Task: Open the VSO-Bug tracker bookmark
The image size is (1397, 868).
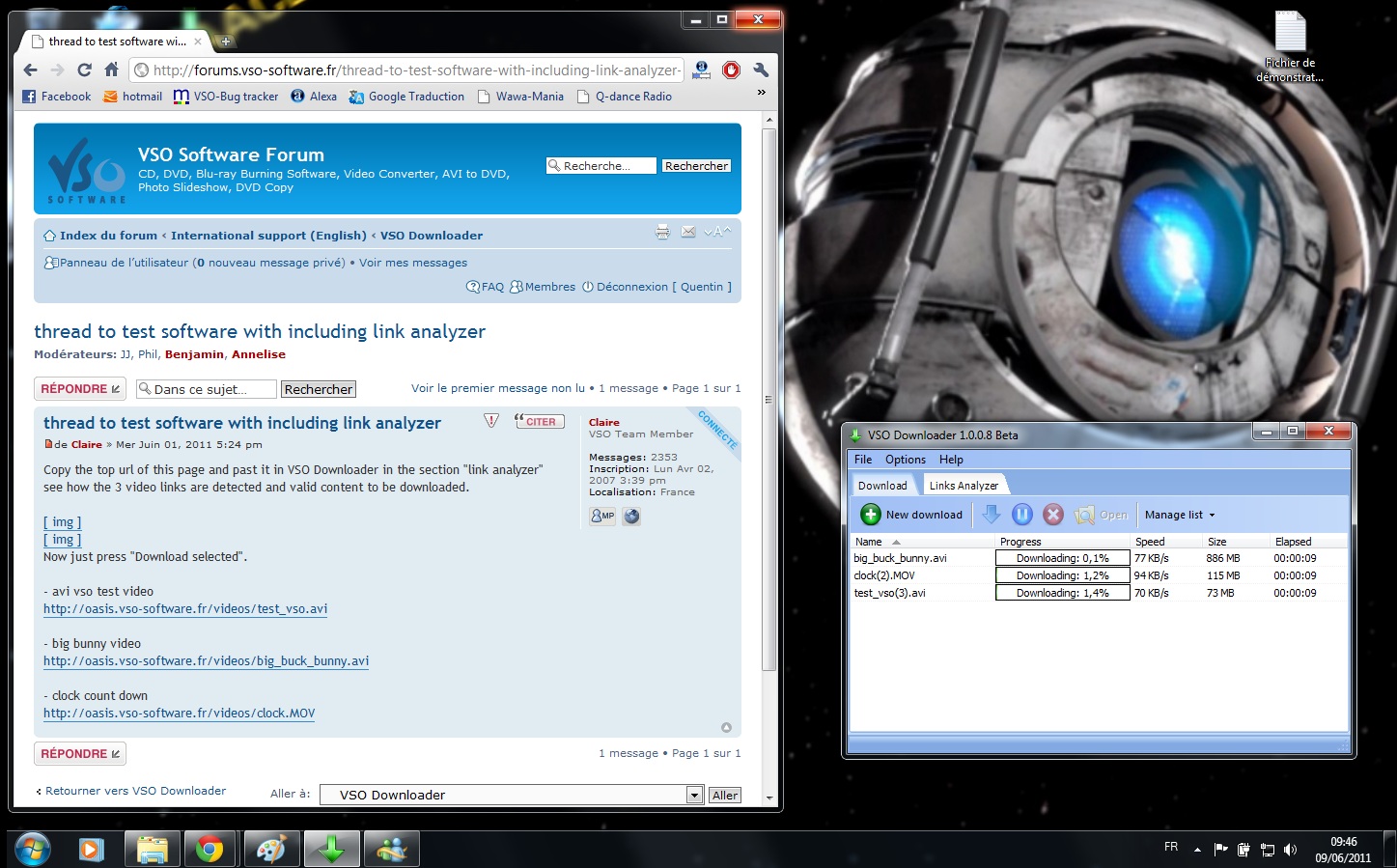Action: [226, 97]
